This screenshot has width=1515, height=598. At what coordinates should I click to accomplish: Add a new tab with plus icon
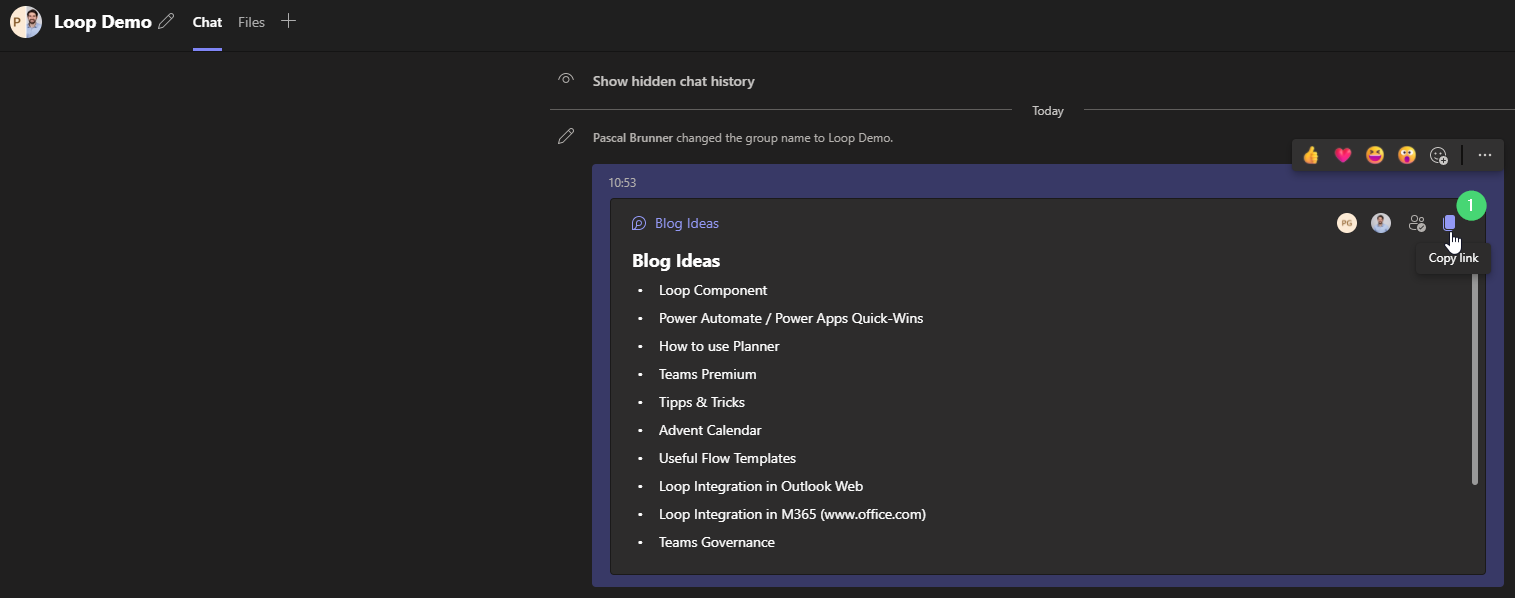pos(288,21)
